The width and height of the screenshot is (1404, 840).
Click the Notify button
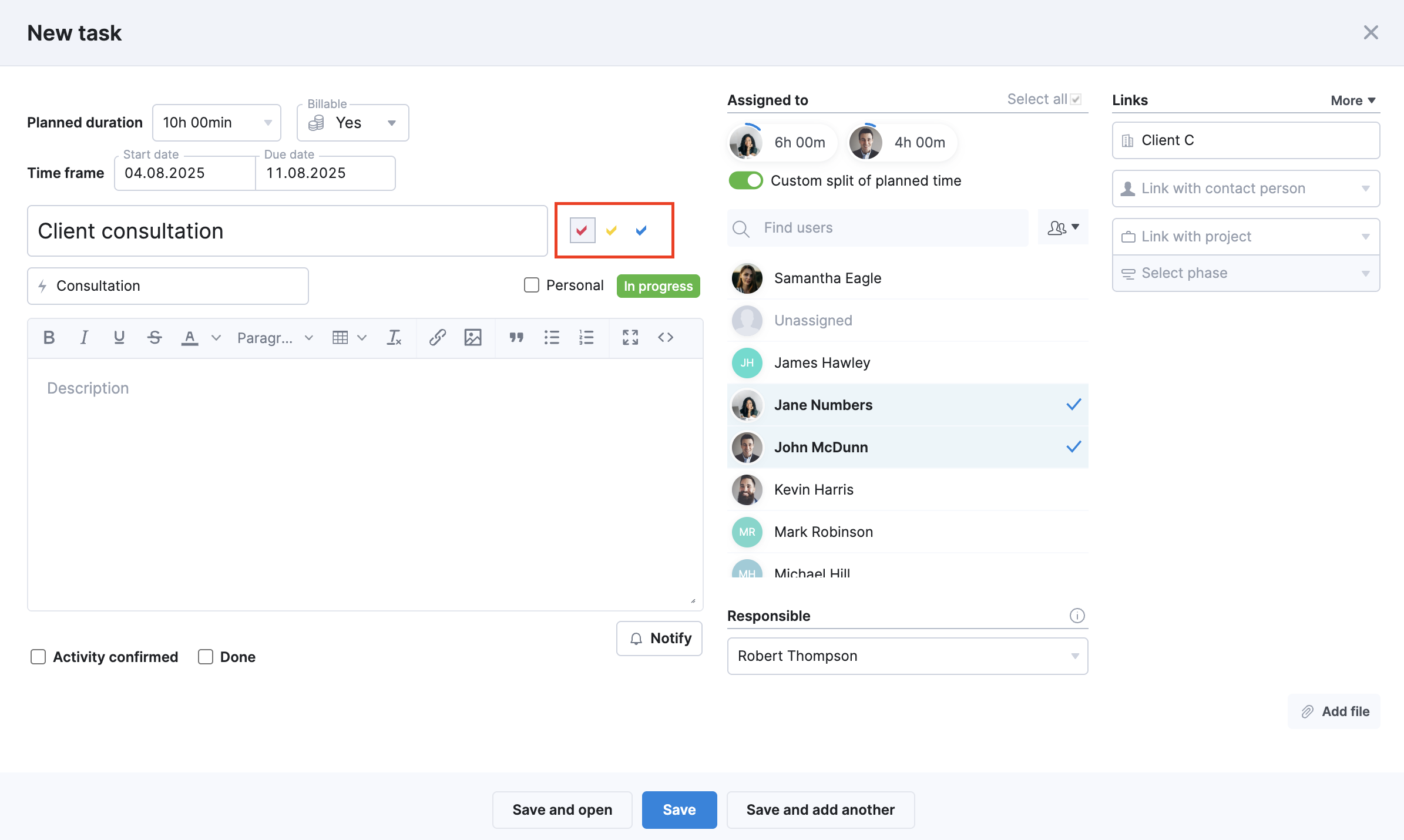(659, 639)
